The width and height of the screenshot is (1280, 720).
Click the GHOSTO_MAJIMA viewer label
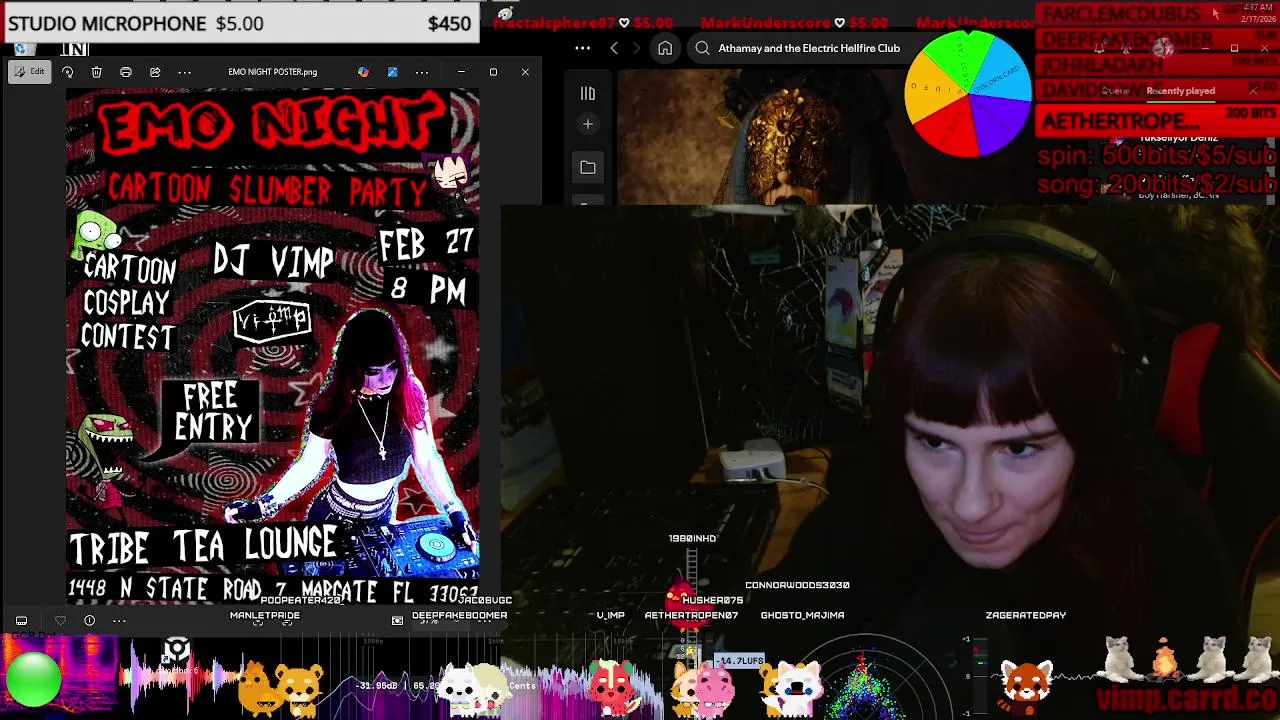click(802, 615)
